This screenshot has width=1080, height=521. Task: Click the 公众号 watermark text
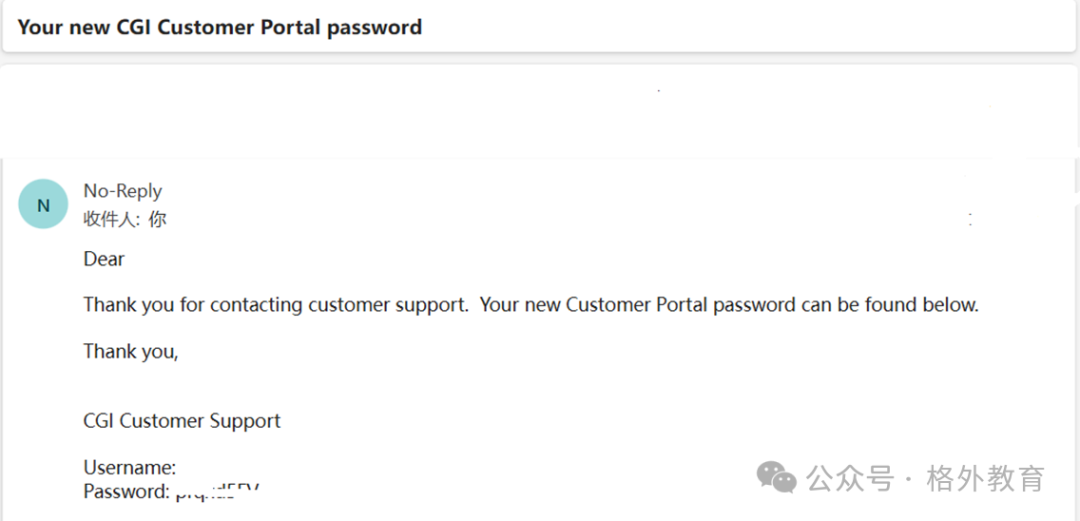[850, 478]
